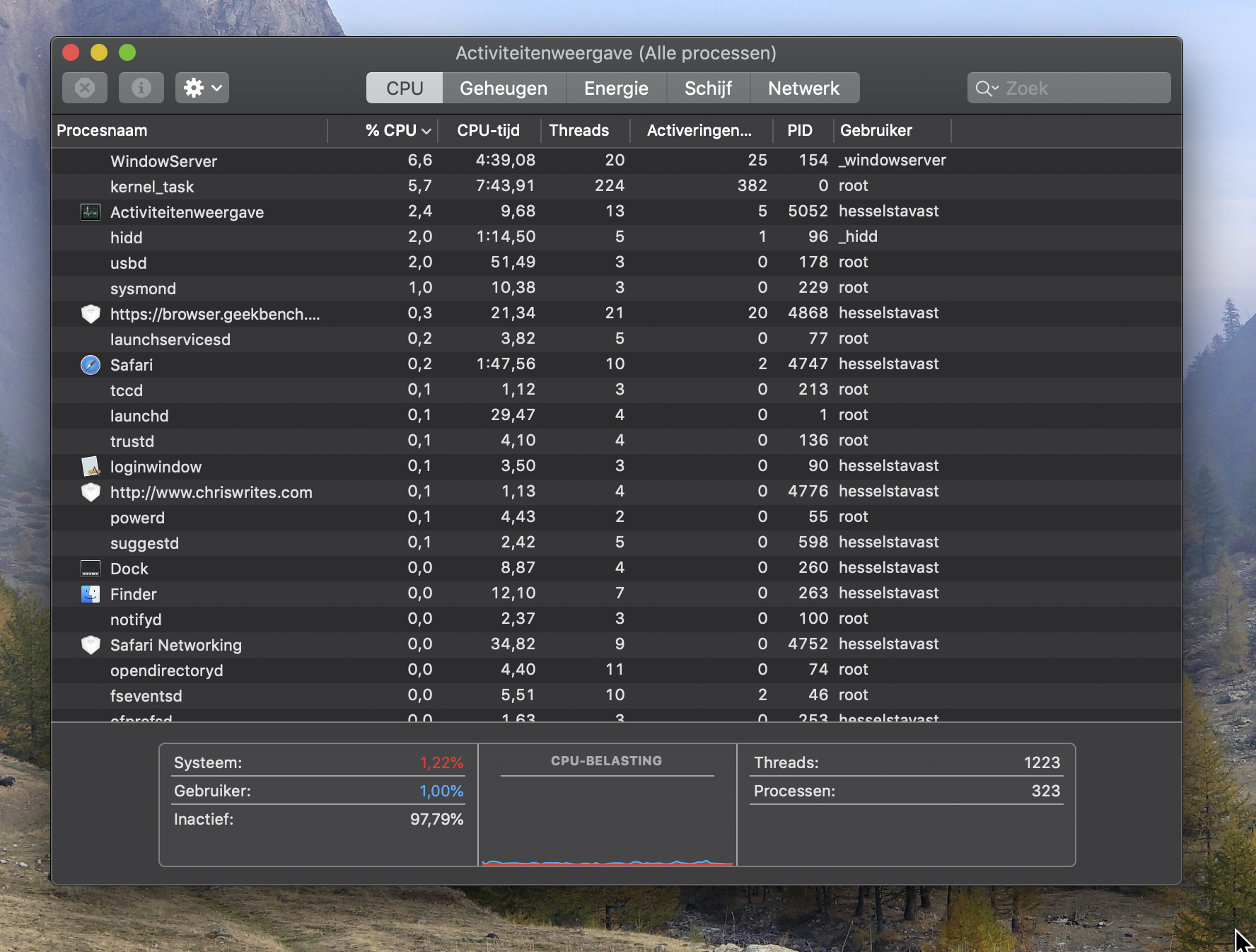Open the Energie tab
Viewport: 1256px width, 952px height.
[616, 88]
